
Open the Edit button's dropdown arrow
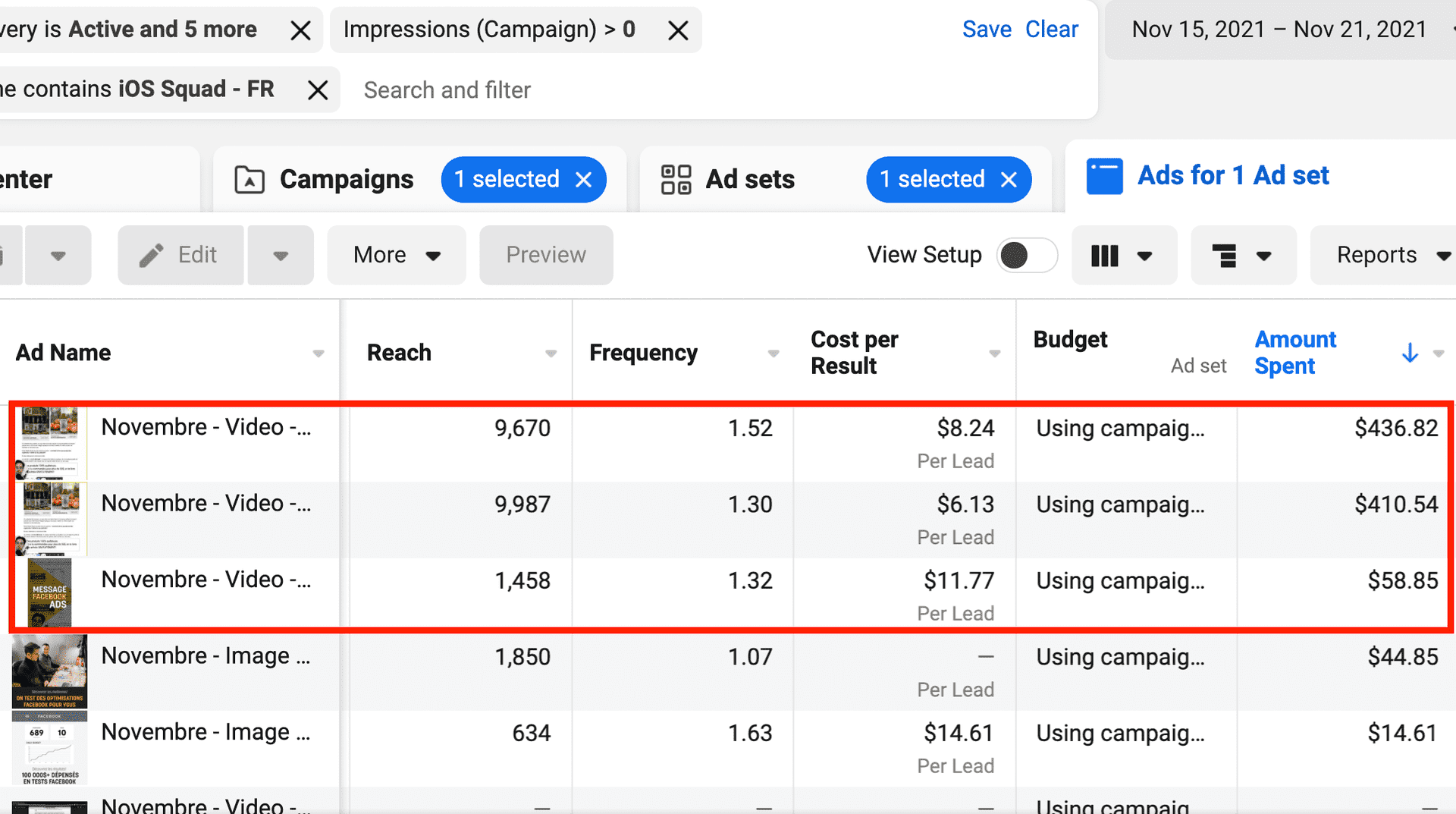click(x=280, y=255)
